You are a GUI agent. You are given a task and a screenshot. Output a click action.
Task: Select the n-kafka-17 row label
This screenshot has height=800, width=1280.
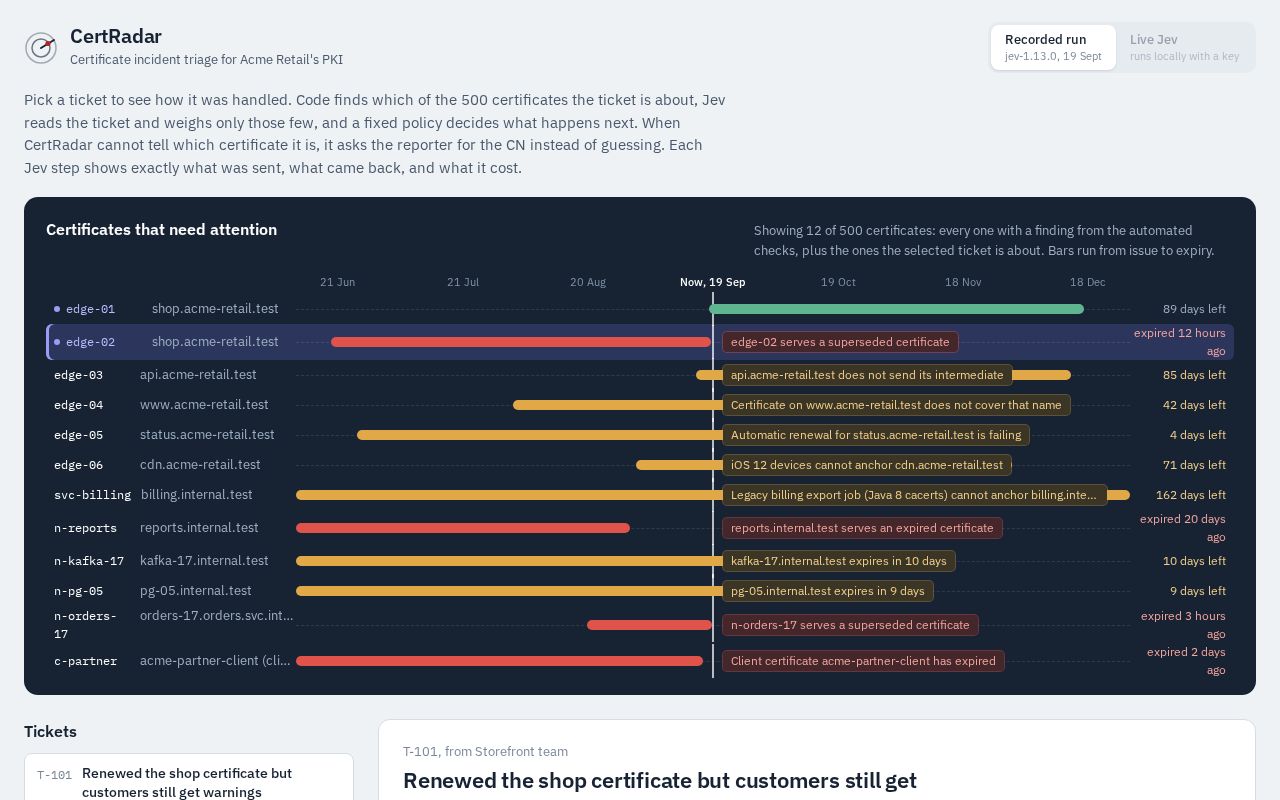point(89,561)
